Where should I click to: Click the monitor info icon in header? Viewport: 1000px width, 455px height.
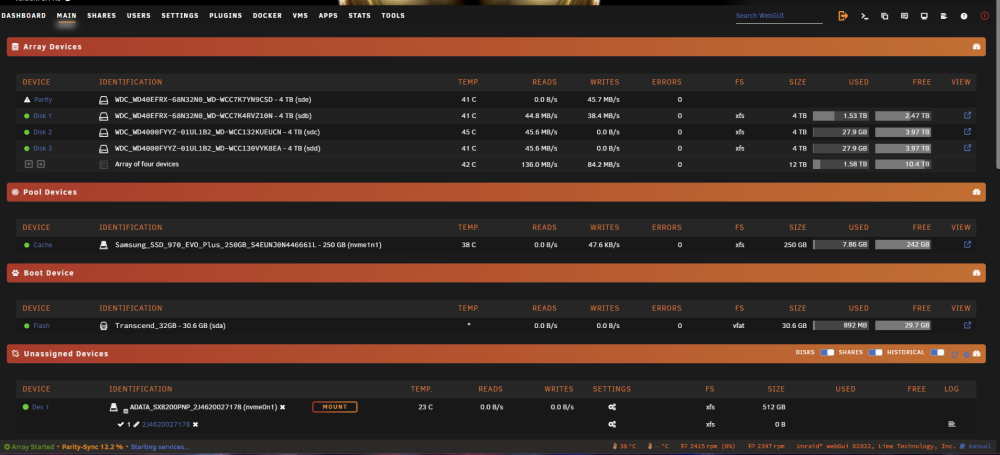pos(924,16)
